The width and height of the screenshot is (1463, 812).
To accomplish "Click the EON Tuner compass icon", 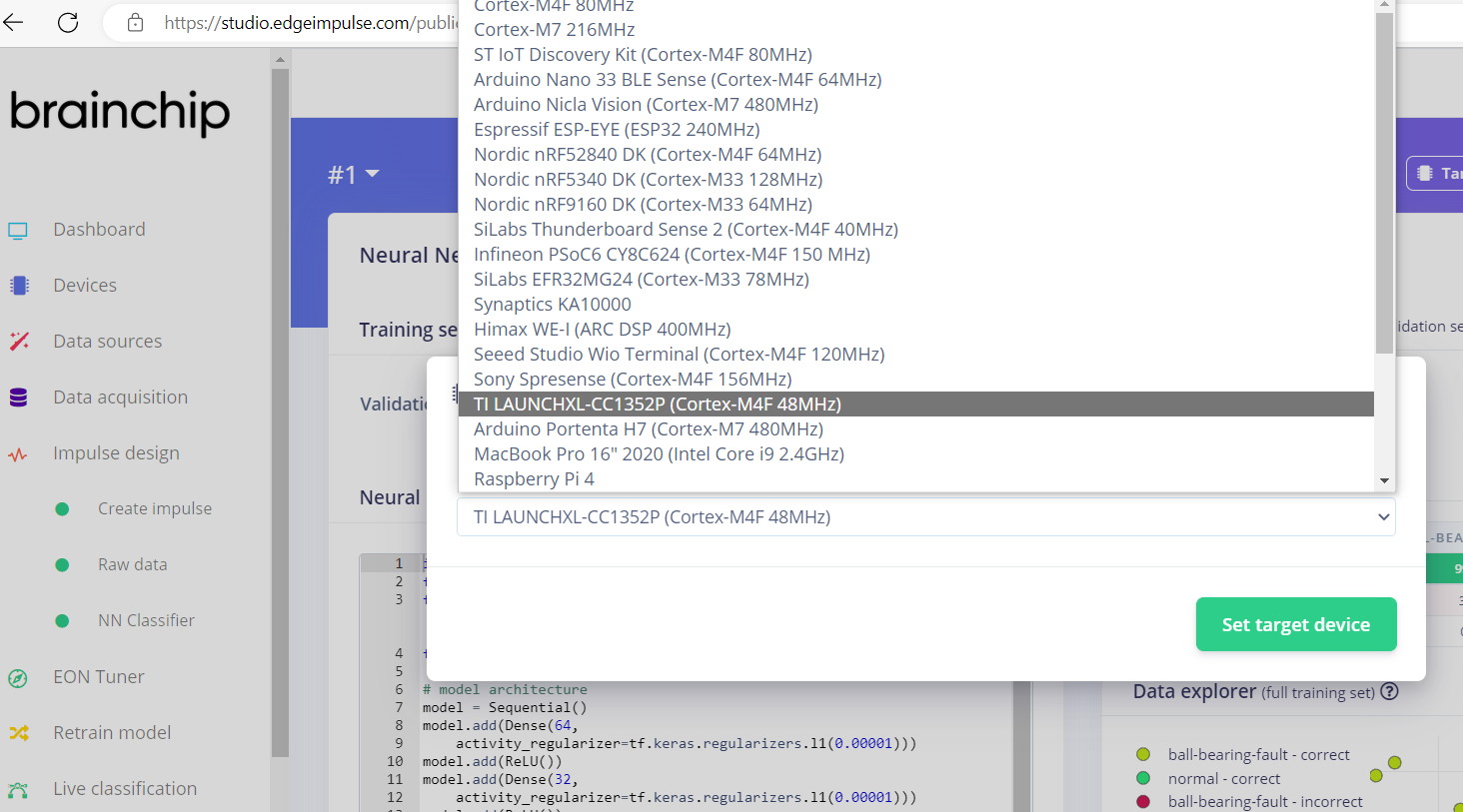I will (x=18, y=678).
